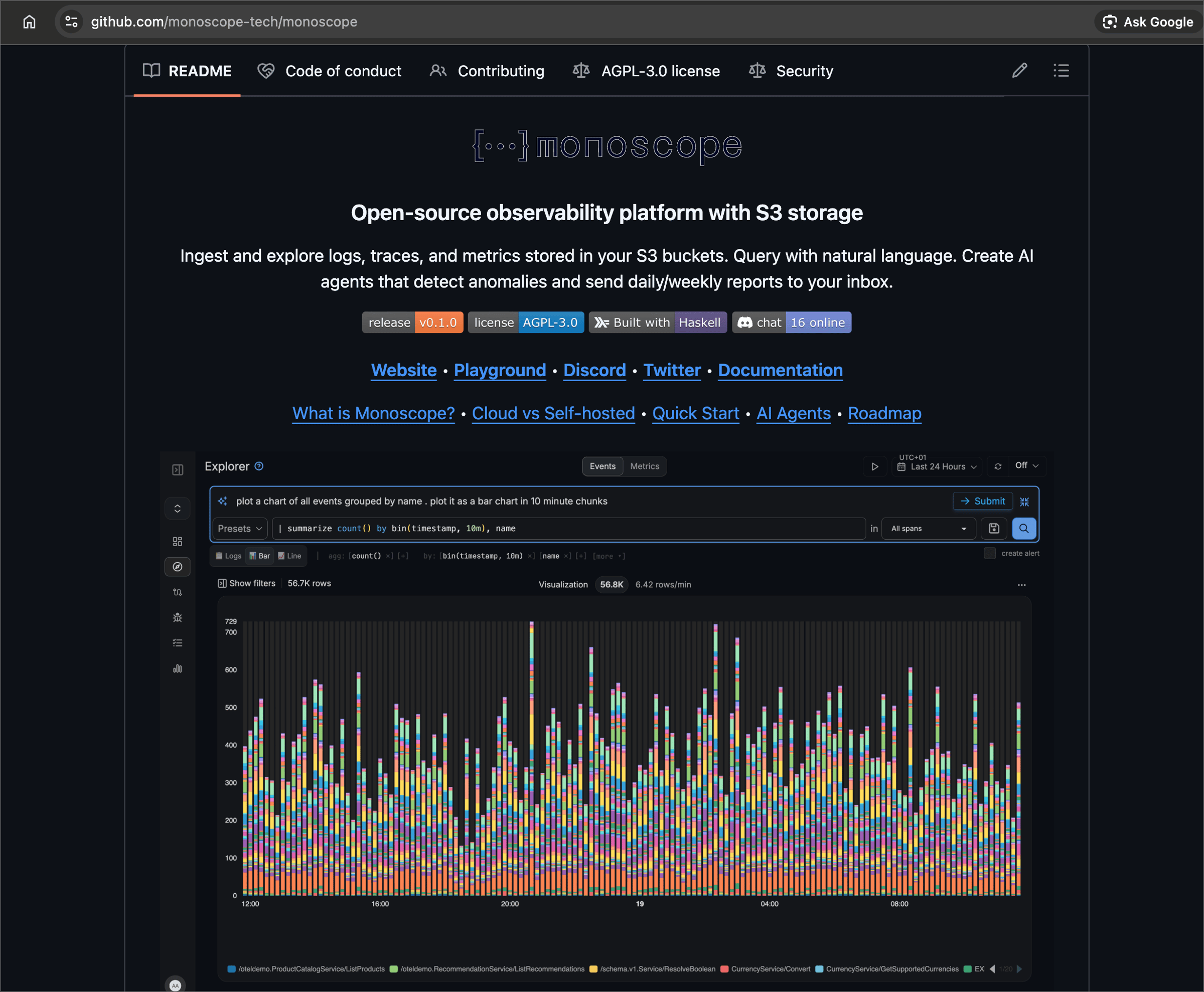This screenshot has width=1204, height=992.
Task: Select the traces icon in the left sidebar
Action: tap(177, 592)
